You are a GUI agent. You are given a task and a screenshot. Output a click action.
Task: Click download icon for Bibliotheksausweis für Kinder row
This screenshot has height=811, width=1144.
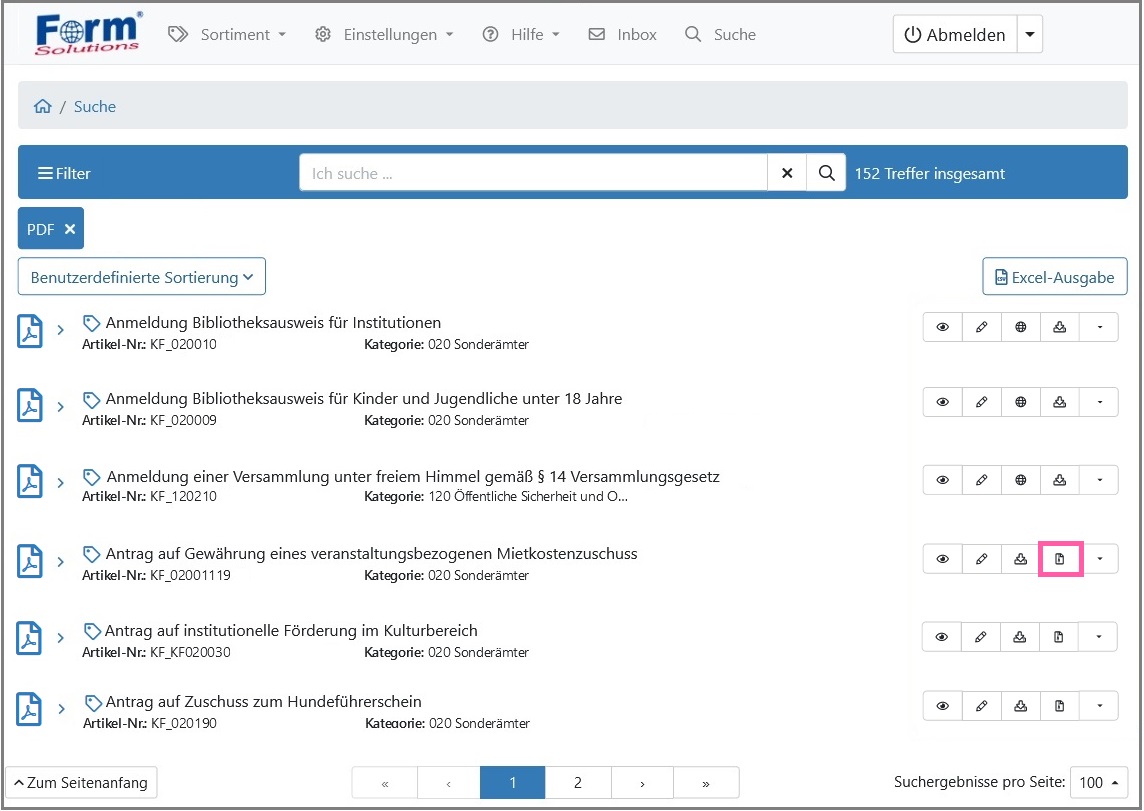pyautogui.click(x=1059, y=402)
